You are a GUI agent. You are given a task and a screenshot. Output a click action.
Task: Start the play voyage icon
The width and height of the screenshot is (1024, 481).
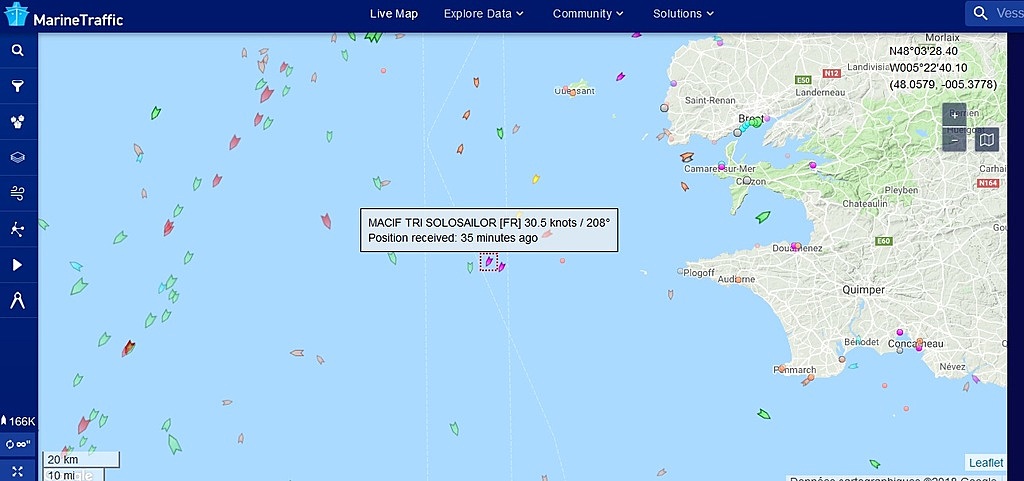click(18, 264)
